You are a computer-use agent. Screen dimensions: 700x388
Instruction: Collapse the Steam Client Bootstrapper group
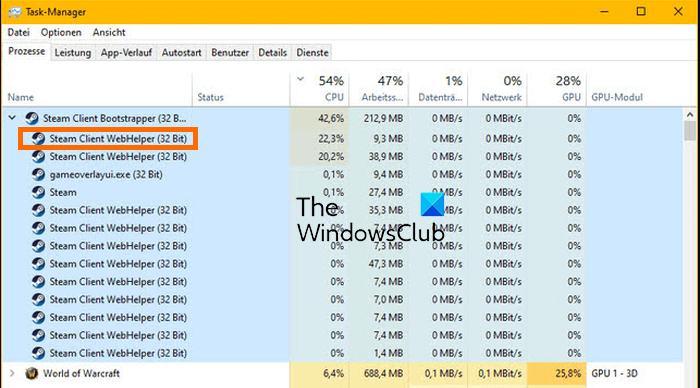[x=12, y=118]
